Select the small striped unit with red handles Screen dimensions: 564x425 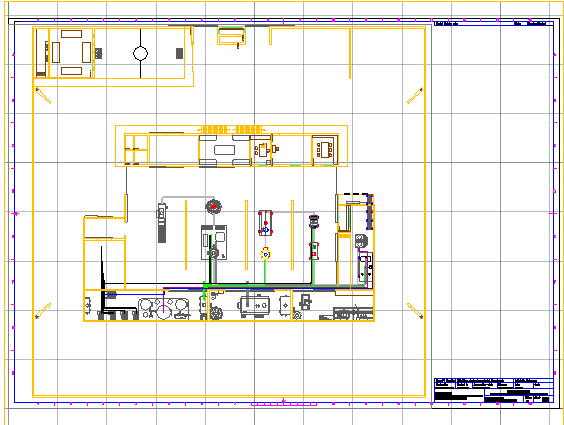tap(314, 222)
